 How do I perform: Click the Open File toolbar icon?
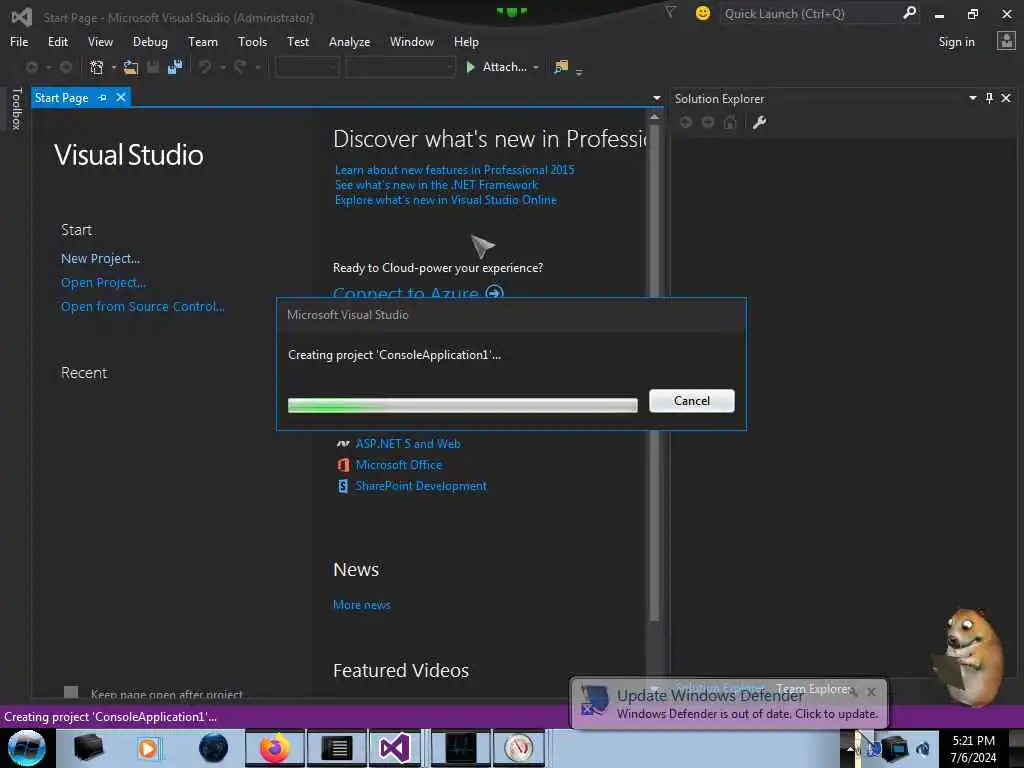131,67
